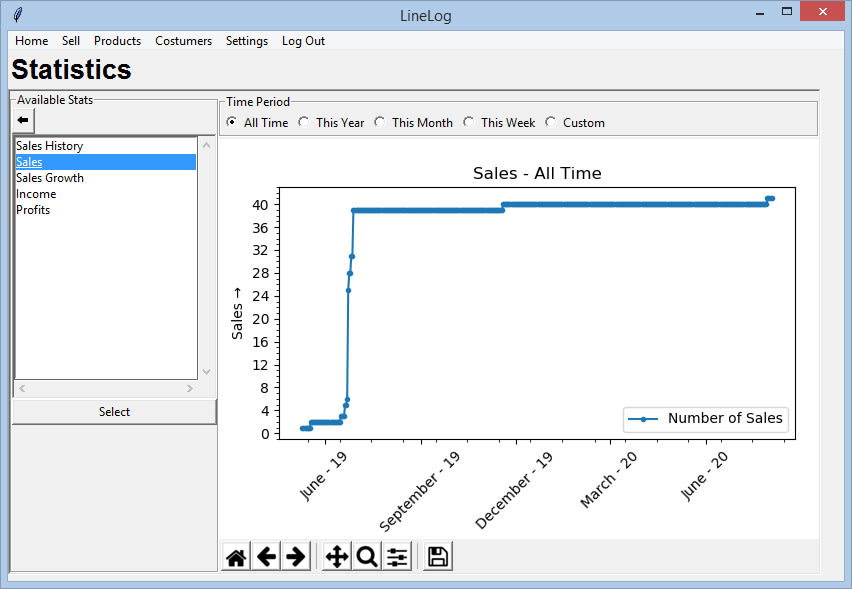The width and height of the screenshot is (852, 589).
Task: Open Configure subplots sliders icon
Action: 397,557
